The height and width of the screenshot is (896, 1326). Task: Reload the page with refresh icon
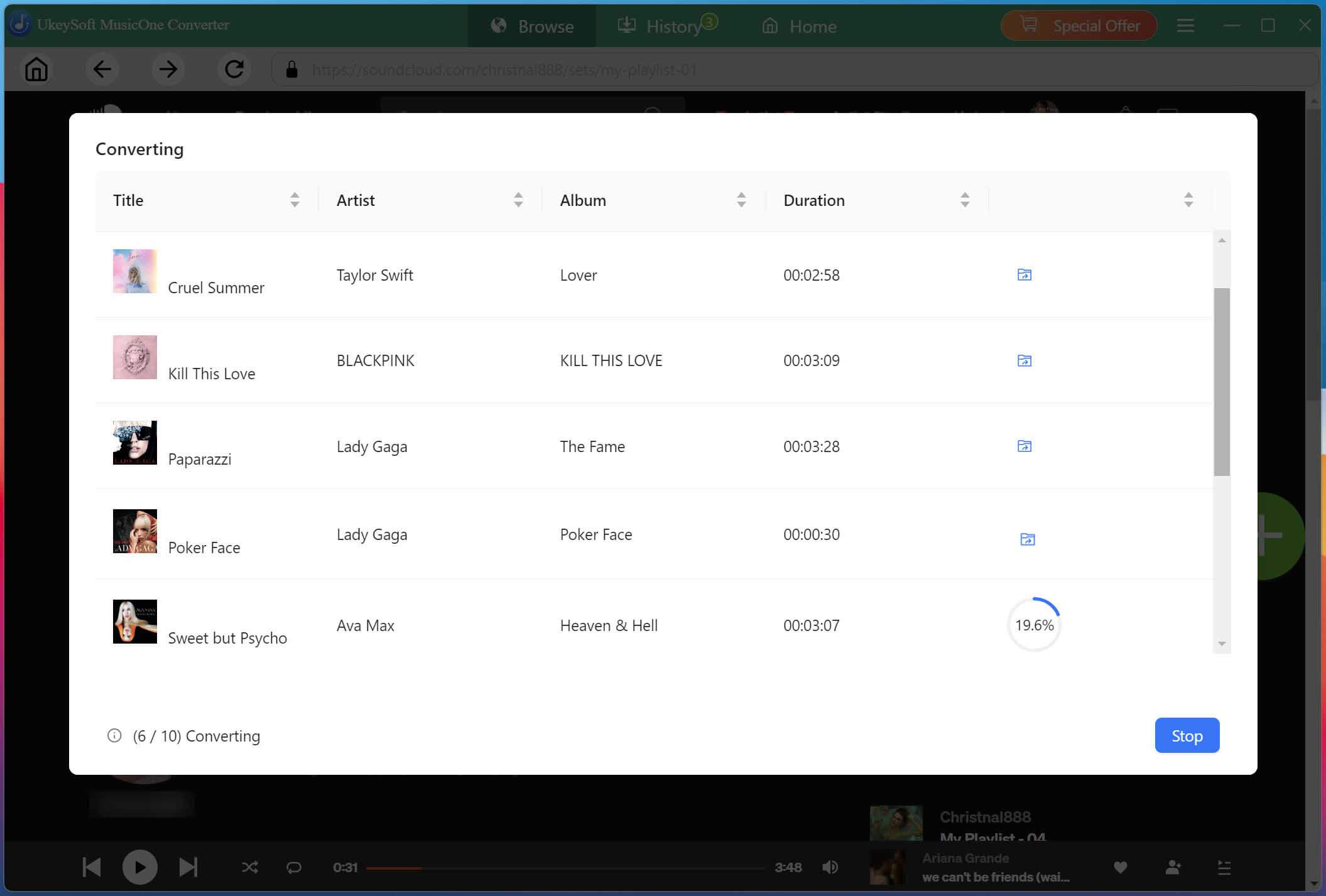coord(234,69)
